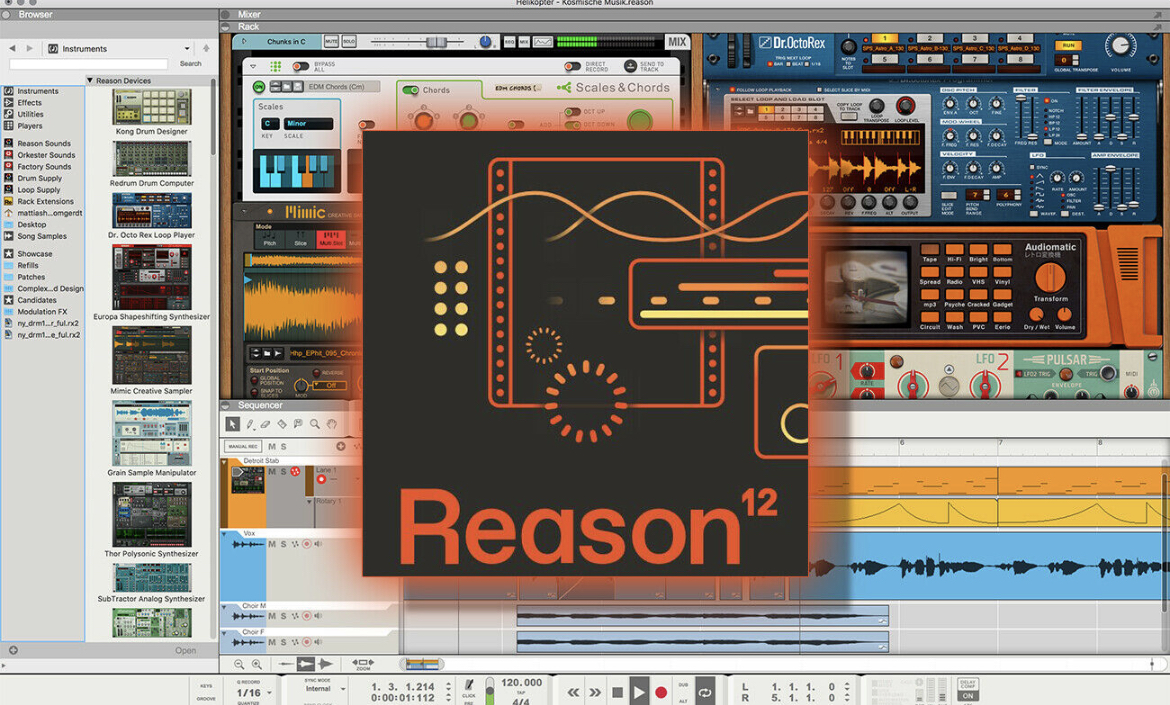The height and width of the screenshot is (705, 1170).
Task: Open Utilities in the browser sidebar
Action: (x=31, y=114)
